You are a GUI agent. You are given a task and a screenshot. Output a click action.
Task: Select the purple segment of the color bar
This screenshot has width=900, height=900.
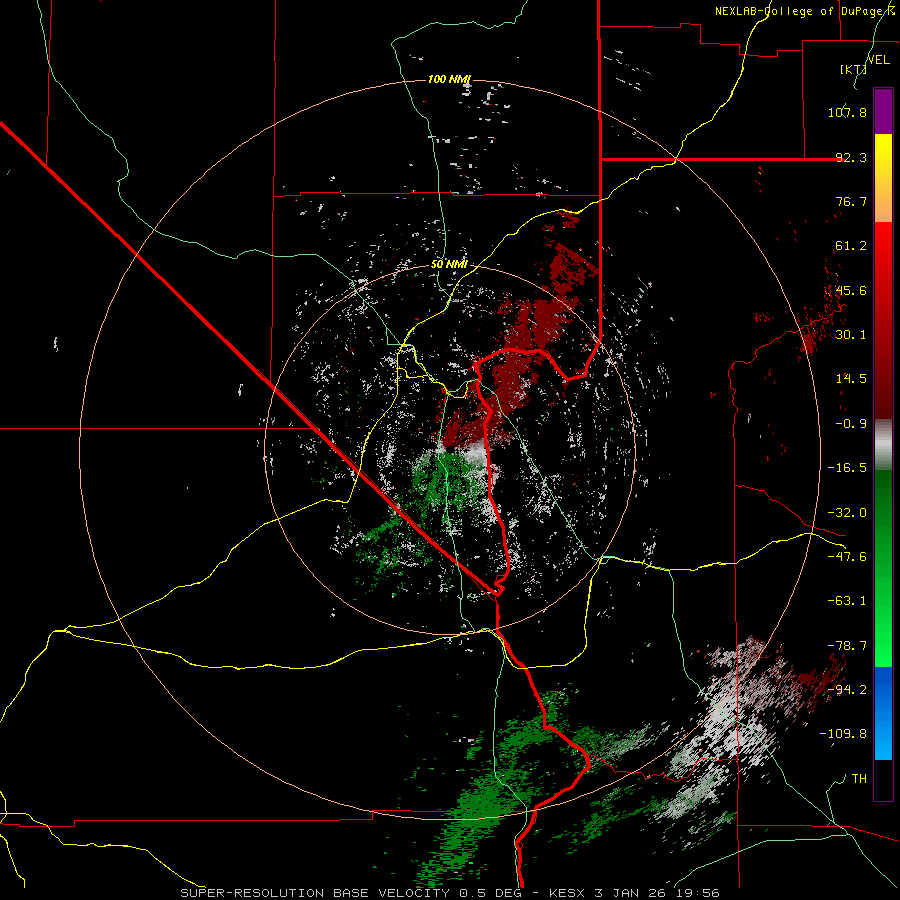tap(883, 111)
